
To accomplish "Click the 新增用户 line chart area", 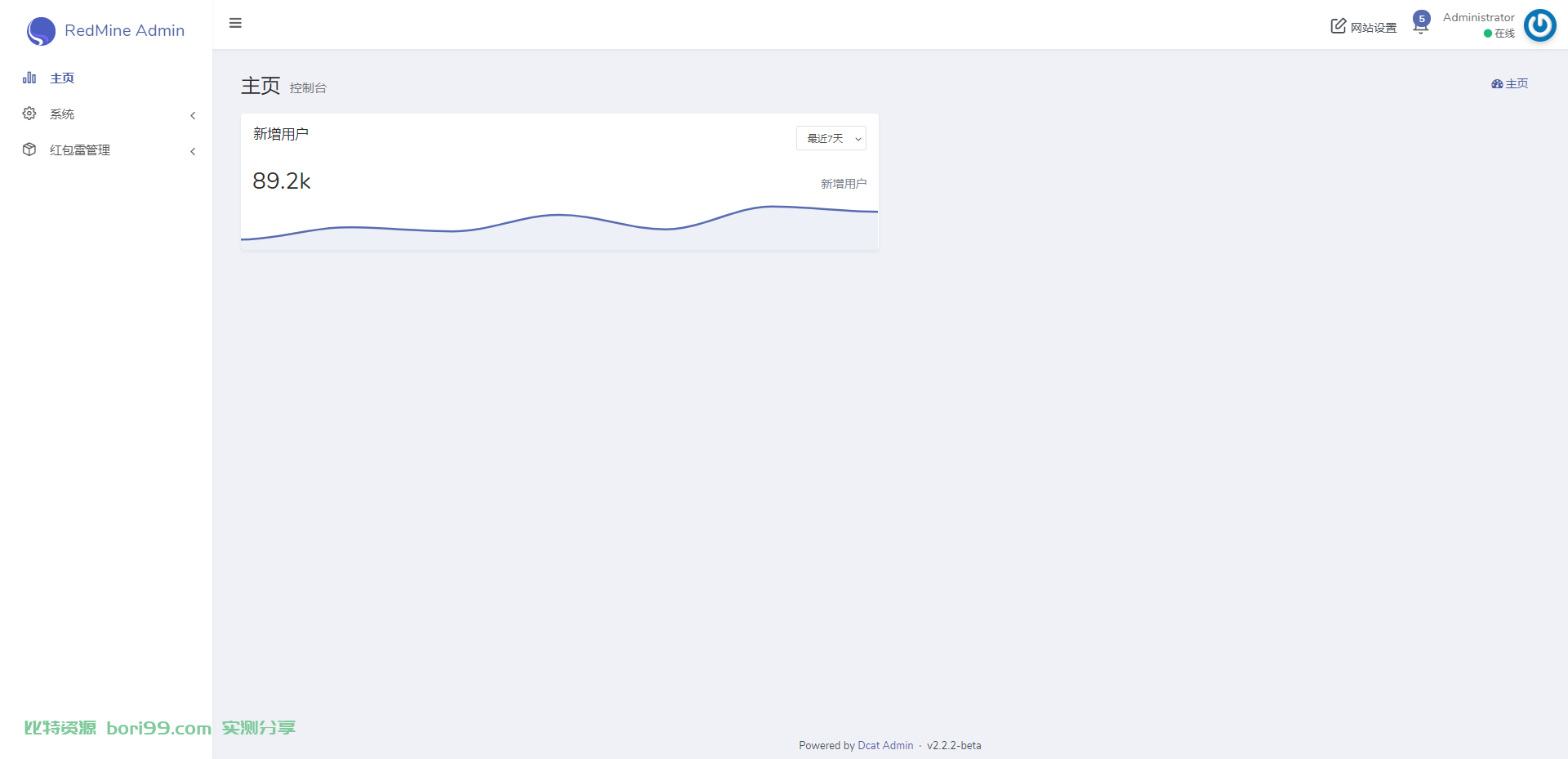I will (559, 226).
